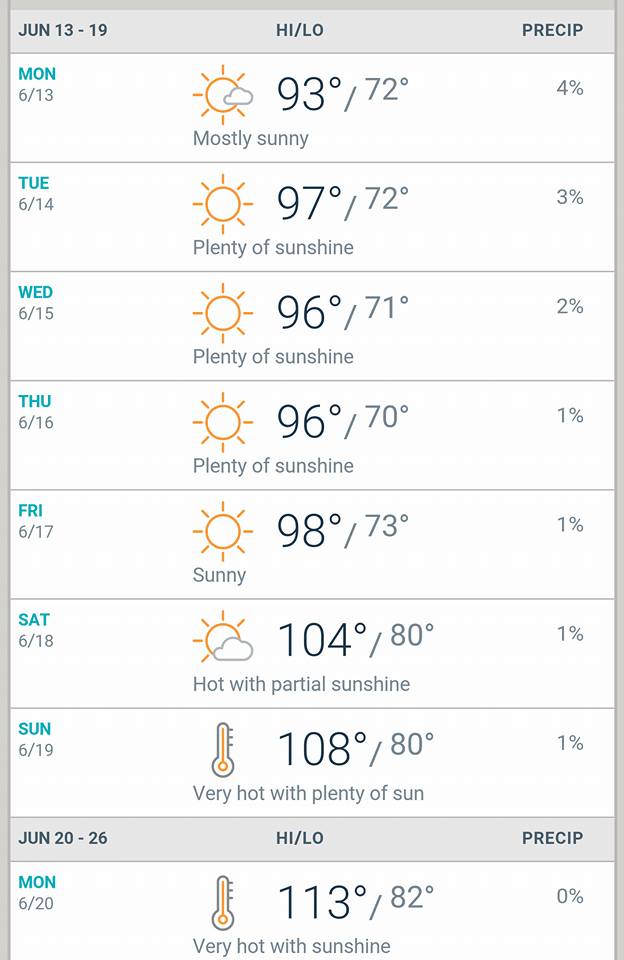
Task: Tap the sun icon for Tuesday 6/14
Action: click(x=223, y=204)
